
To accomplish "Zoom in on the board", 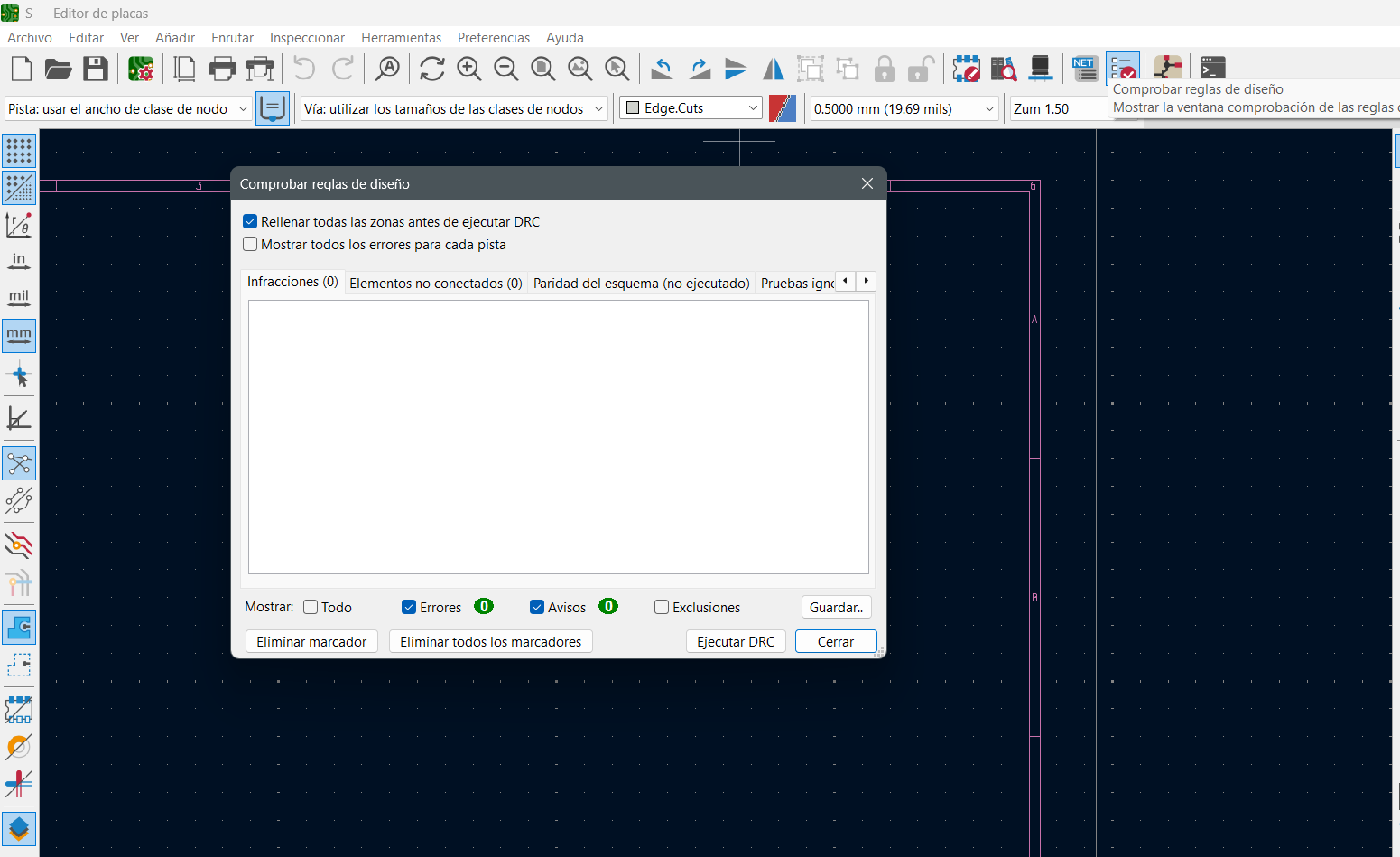I will pyautogui.click(x=469, y=69).
